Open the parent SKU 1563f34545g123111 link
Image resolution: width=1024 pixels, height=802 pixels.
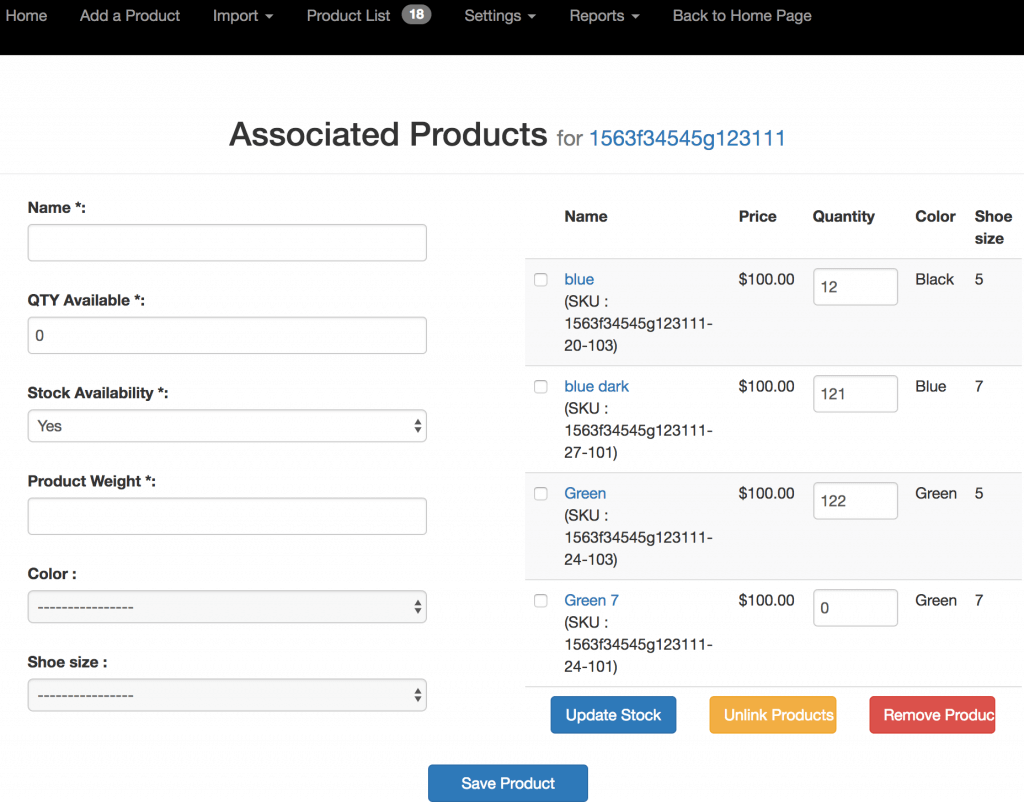[687, 138]
